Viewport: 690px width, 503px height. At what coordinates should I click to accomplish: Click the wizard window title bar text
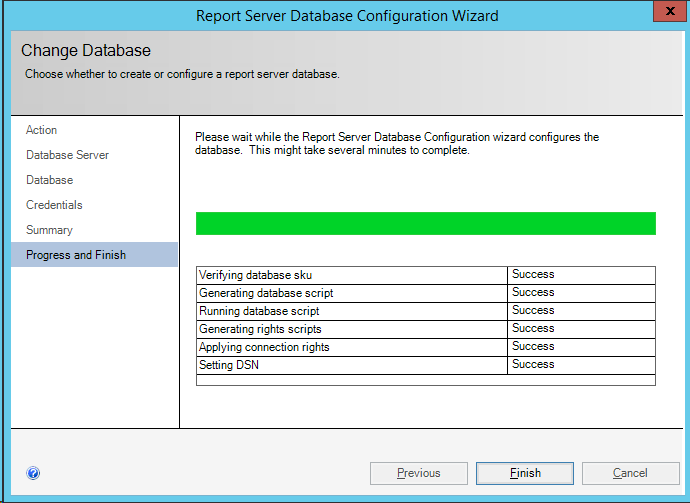346,15
